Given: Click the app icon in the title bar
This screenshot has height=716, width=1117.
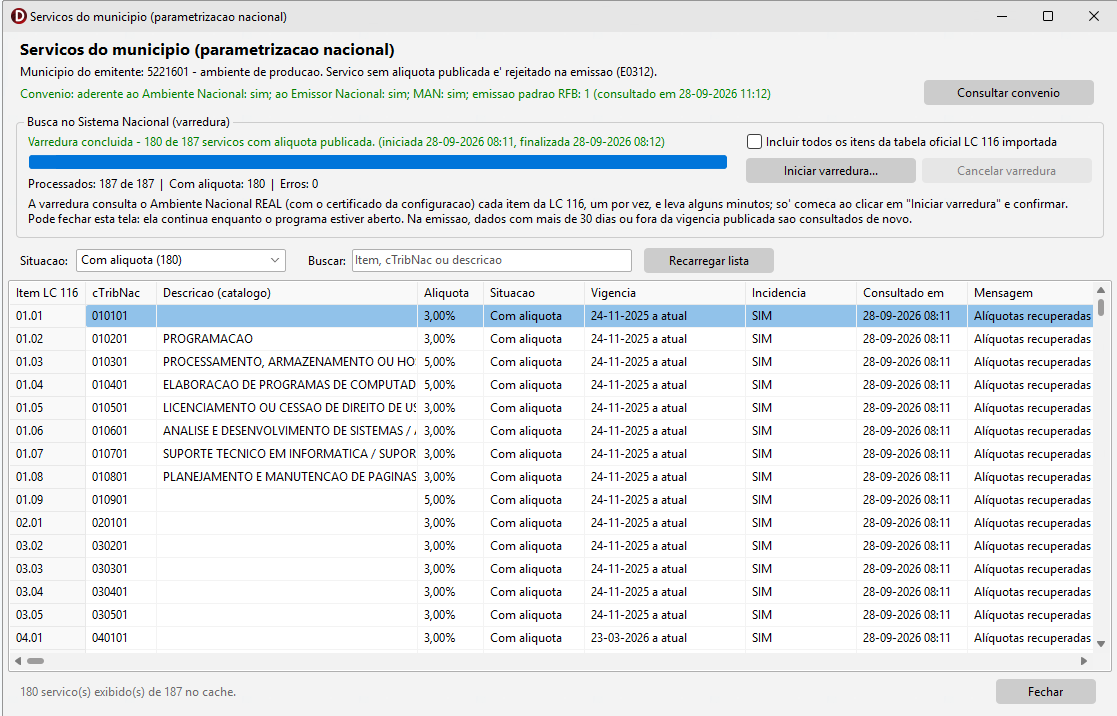Looking at the screenshot, I should [18, 16].
